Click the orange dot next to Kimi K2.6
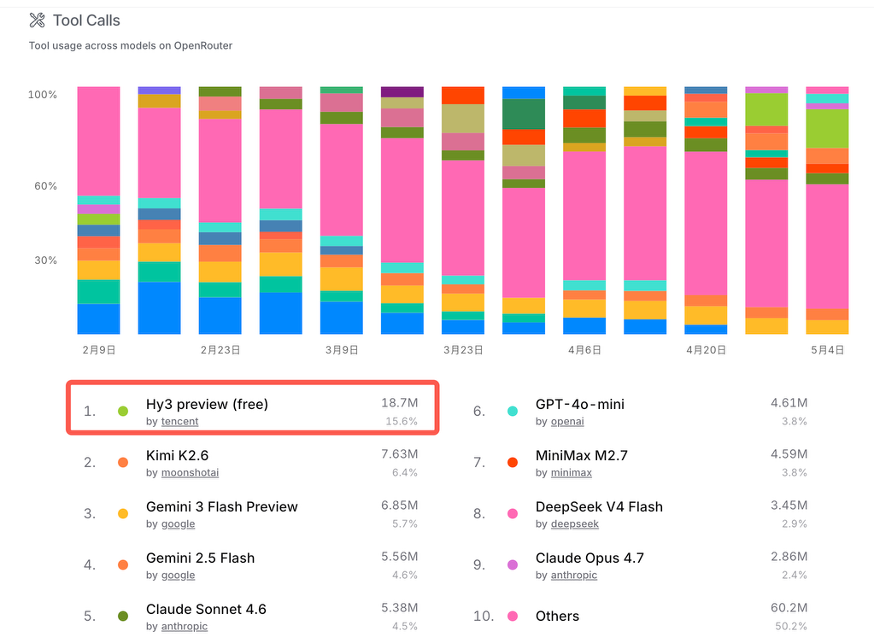Image resolution: width=874 pixels, height=644 pixels. (123, 463)
